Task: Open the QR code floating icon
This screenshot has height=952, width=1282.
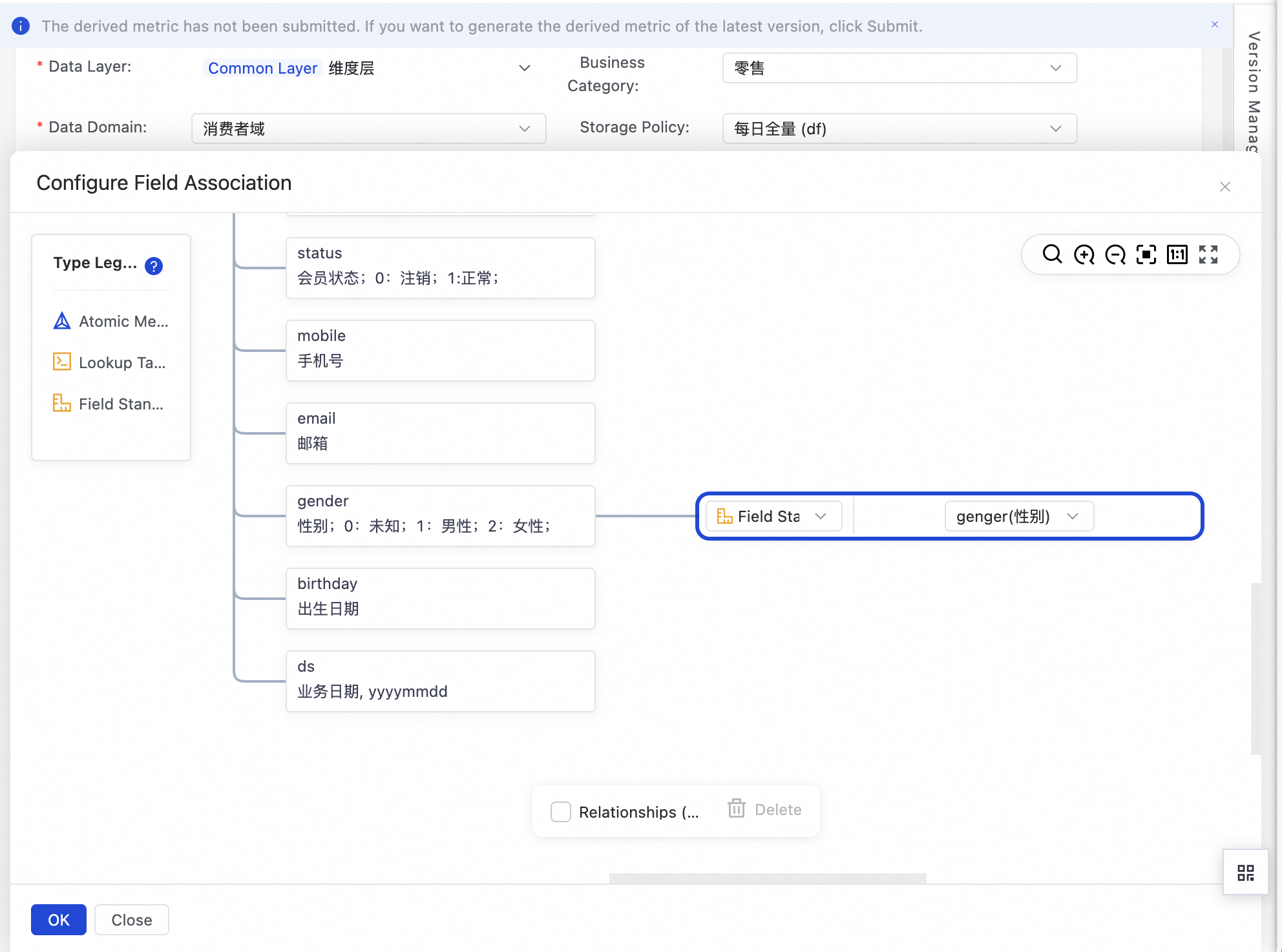Action: pyautogui.click(x=1245, y=873)
